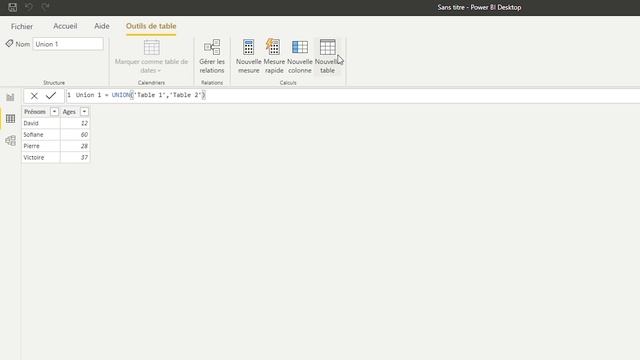The height and width of the screenshot is (360, 640).
Task: Undo the last action
Action: [x=29, y=7]
